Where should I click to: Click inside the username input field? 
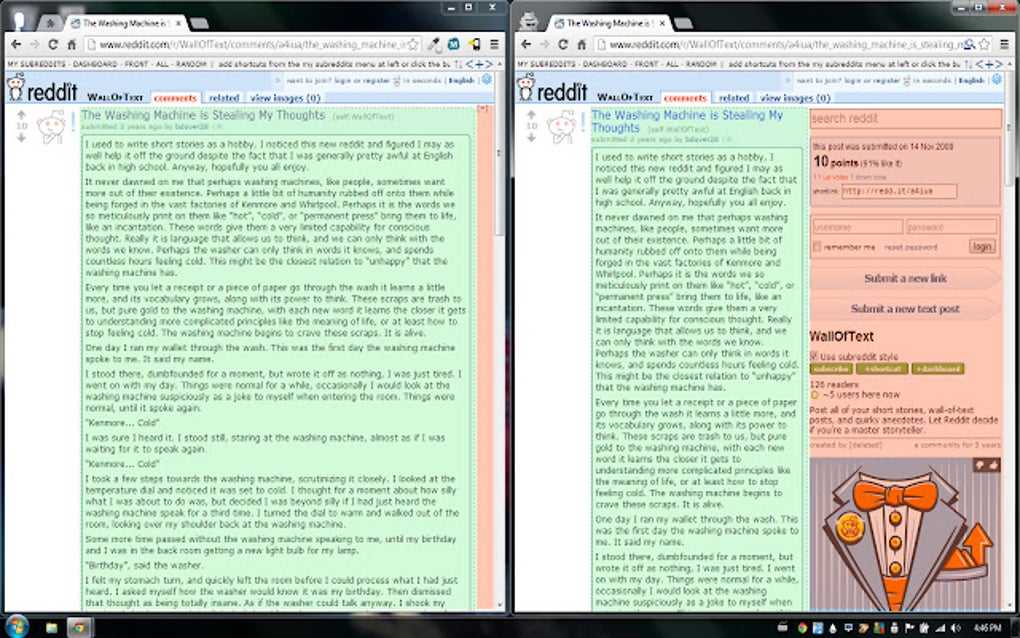(855, 228)
